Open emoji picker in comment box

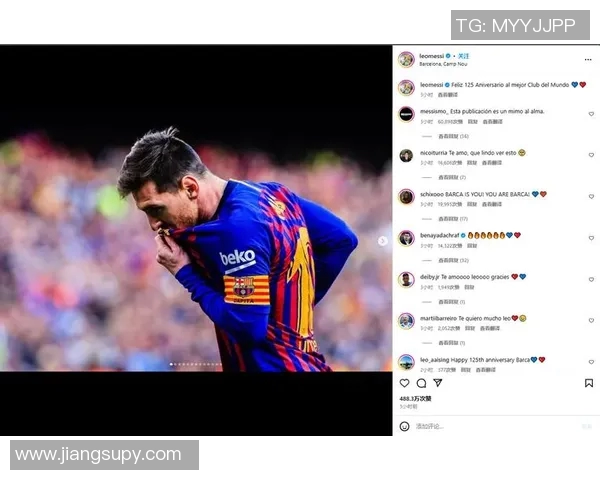tap(404, 426)
